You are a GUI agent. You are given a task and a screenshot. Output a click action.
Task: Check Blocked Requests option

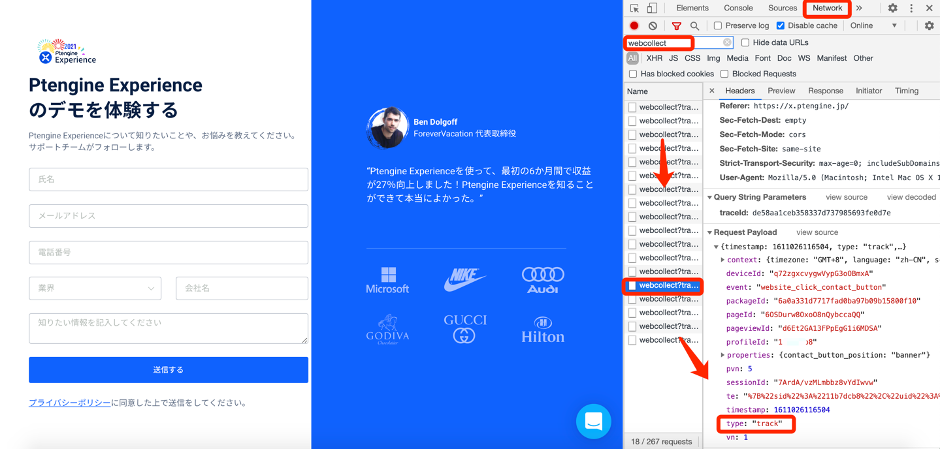pyautogui.click(x=724, y=74)
